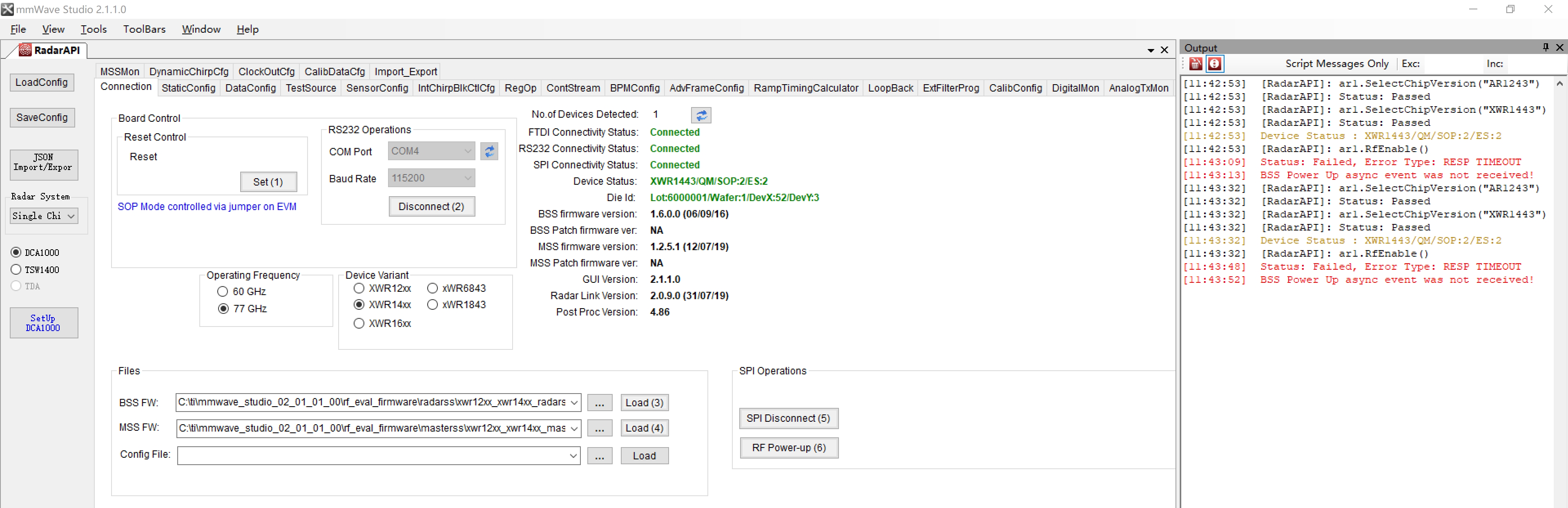Close the RadarAPI document tab
Screen dimensions: 1568x508
pyautogui.click(x=1164, y=50)
